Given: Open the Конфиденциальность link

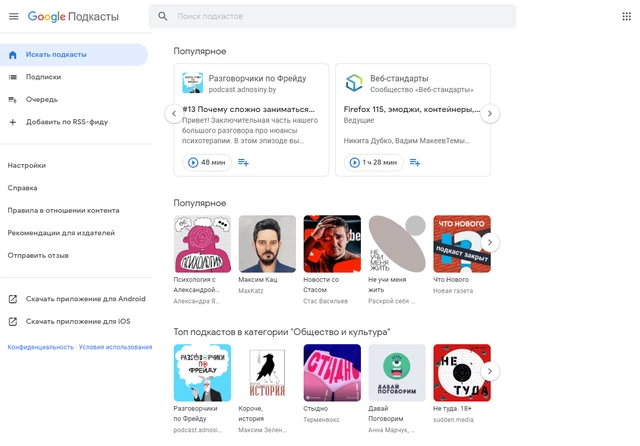Looking at the screenshot, I should (x=40, y=347).
